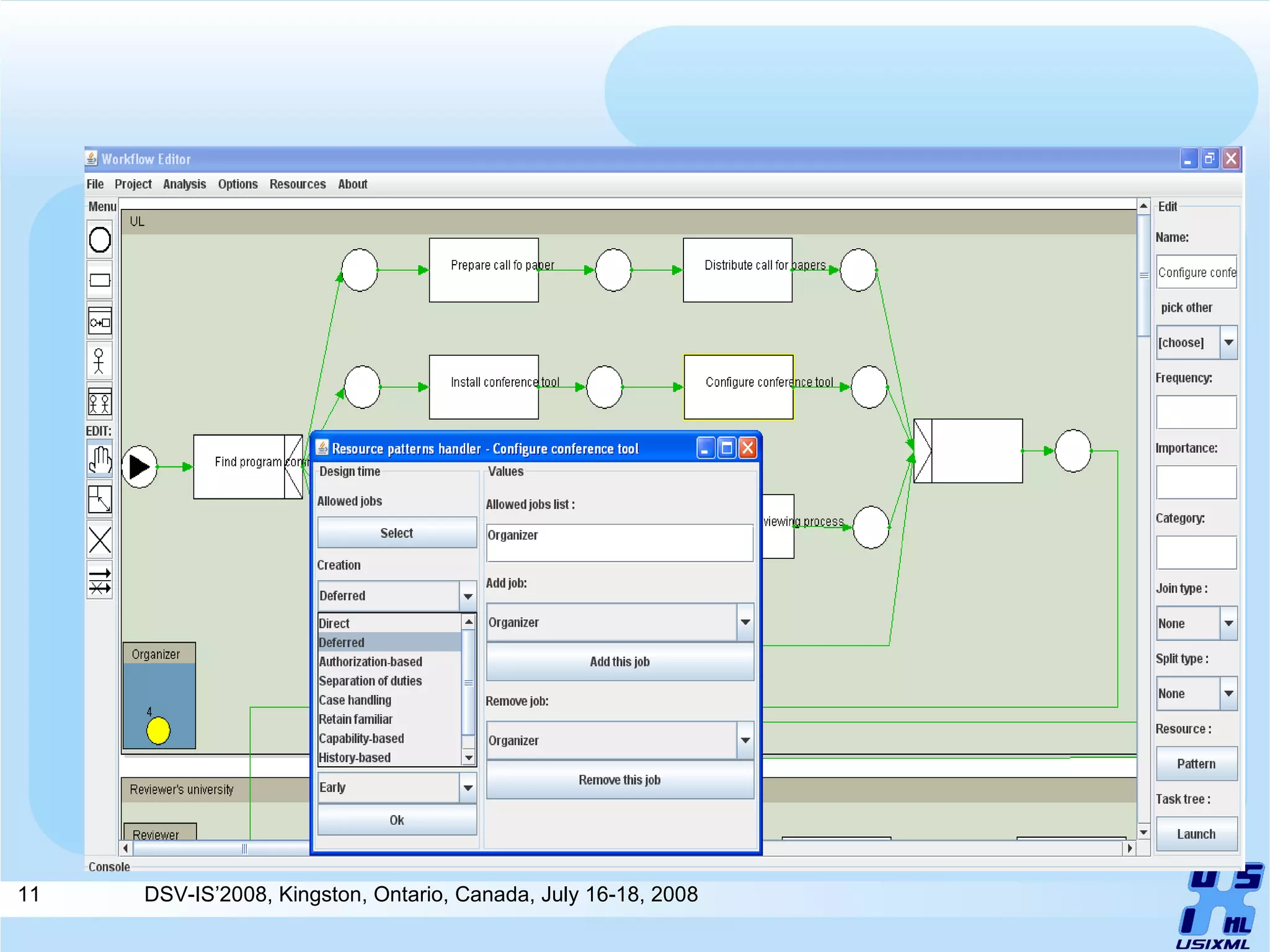Viewport: 1270px width, 952px height.
Task: Choose Separation of duties in list
Action: (370, 681)
